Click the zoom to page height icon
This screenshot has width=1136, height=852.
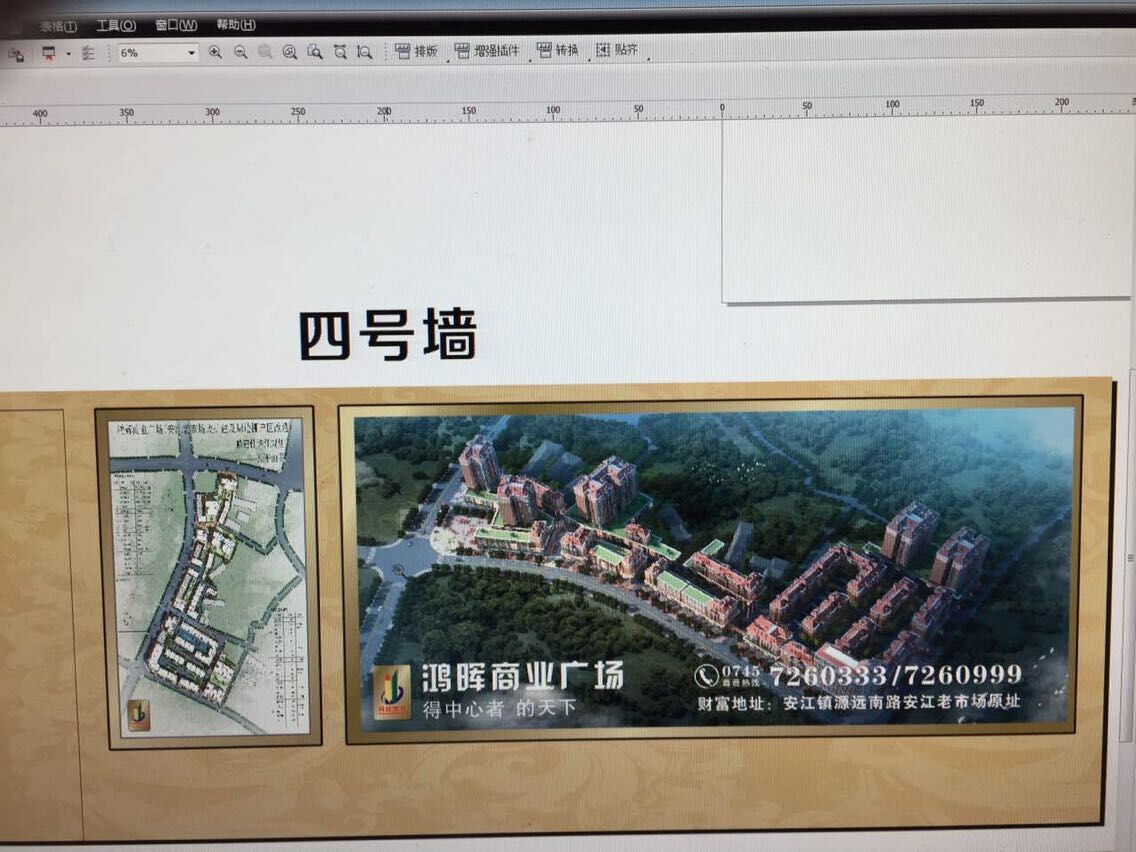(x=364, y=52)
